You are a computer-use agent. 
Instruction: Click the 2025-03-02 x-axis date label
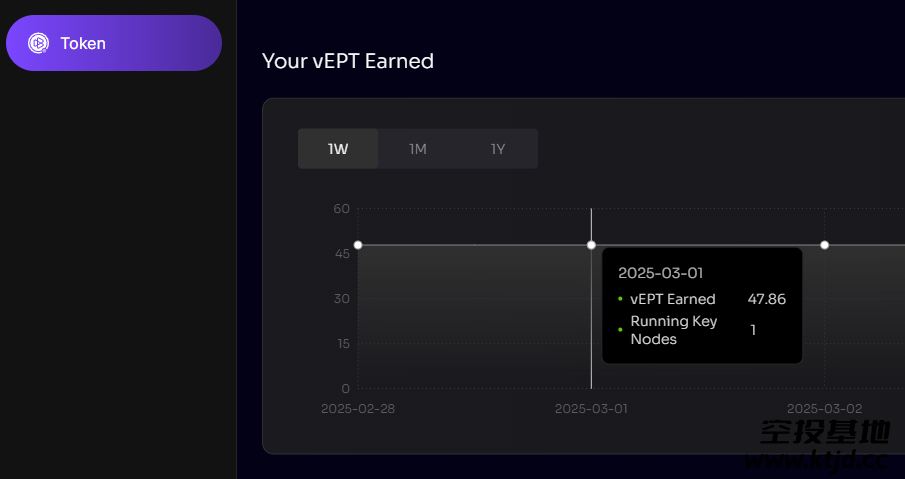point(824,409)
